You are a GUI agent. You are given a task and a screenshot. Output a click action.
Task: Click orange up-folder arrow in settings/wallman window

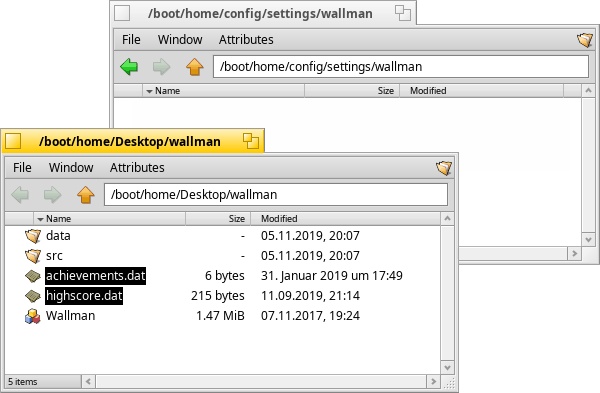195,67
